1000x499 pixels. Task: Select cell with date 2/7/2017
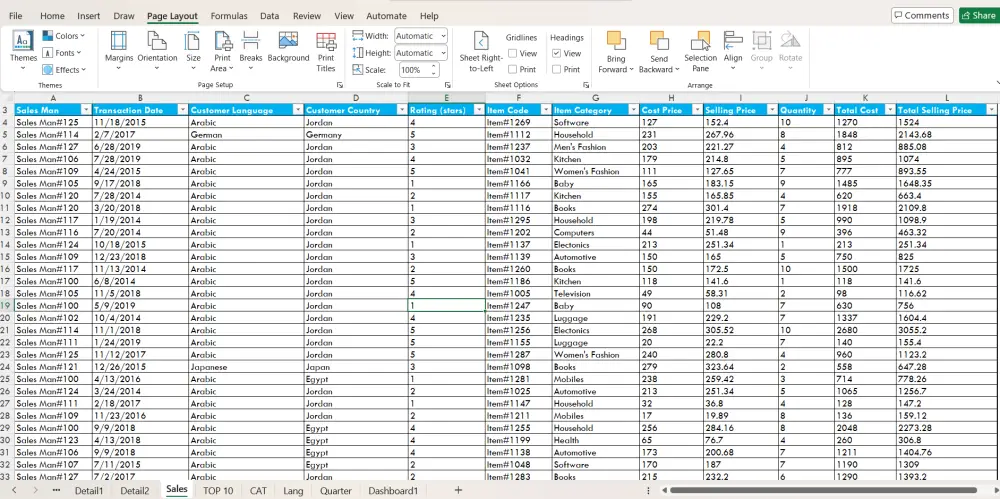[140, 135]
